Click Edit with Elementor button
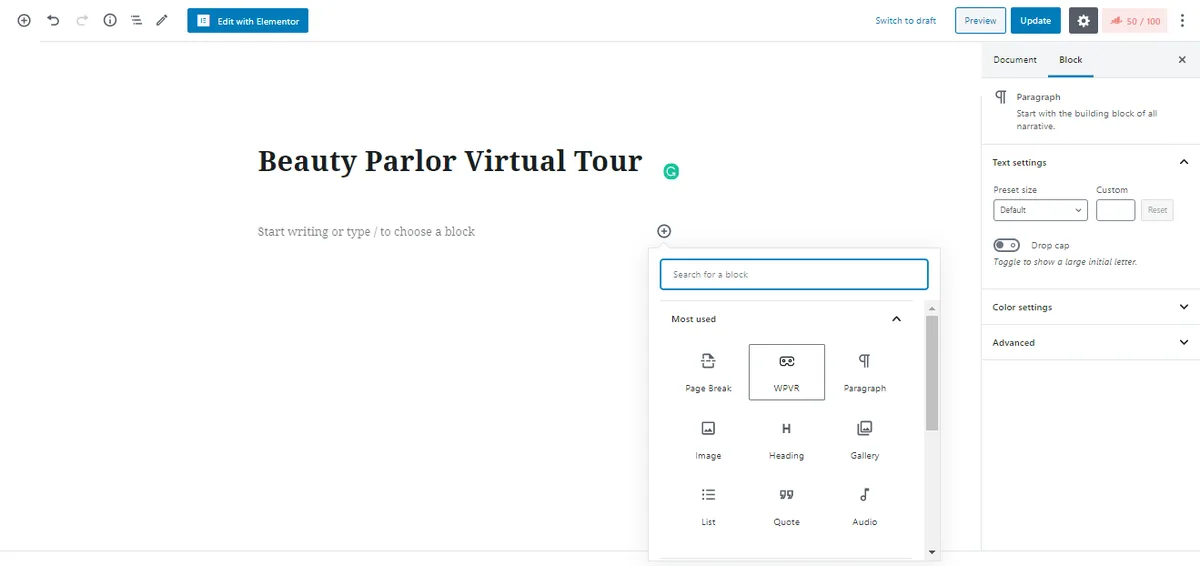The width and height of the screenshot is (1200, 566). click(248, 20)
